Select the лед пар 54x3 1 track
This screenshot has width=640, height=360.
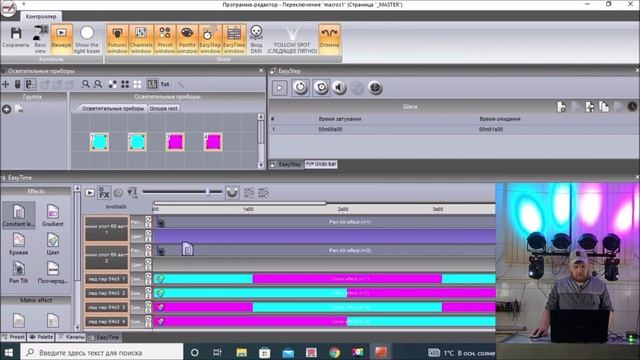[107, 279]
